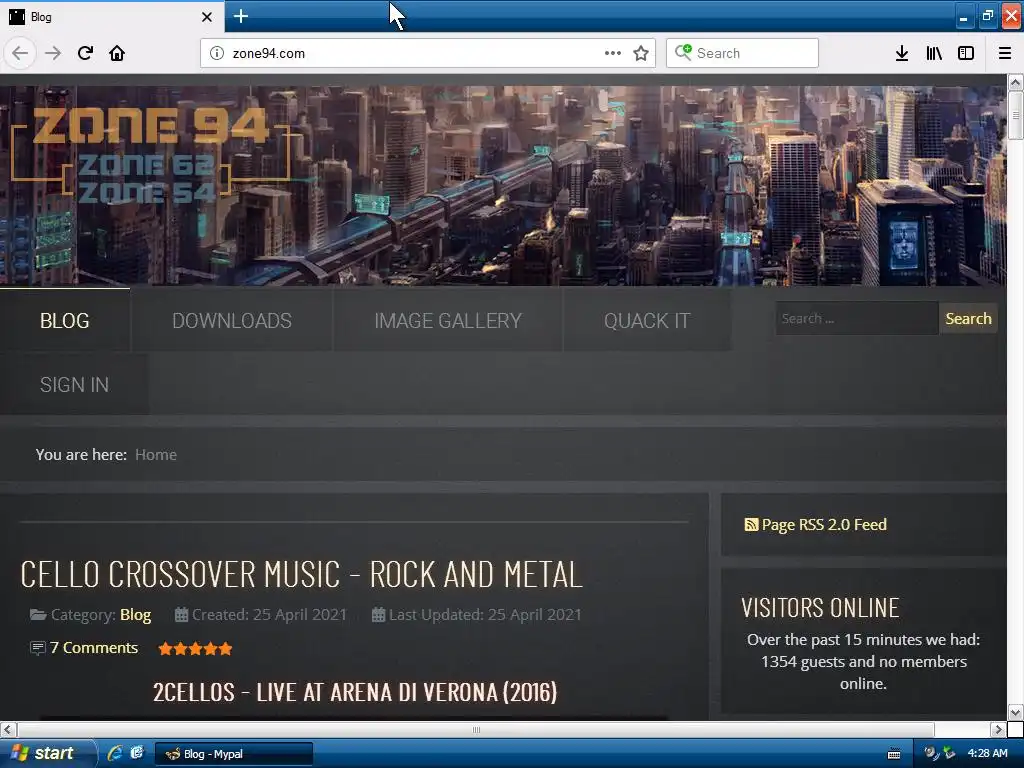Open the 7 Comments link
Screen dimensions: 1024x768
93,647
